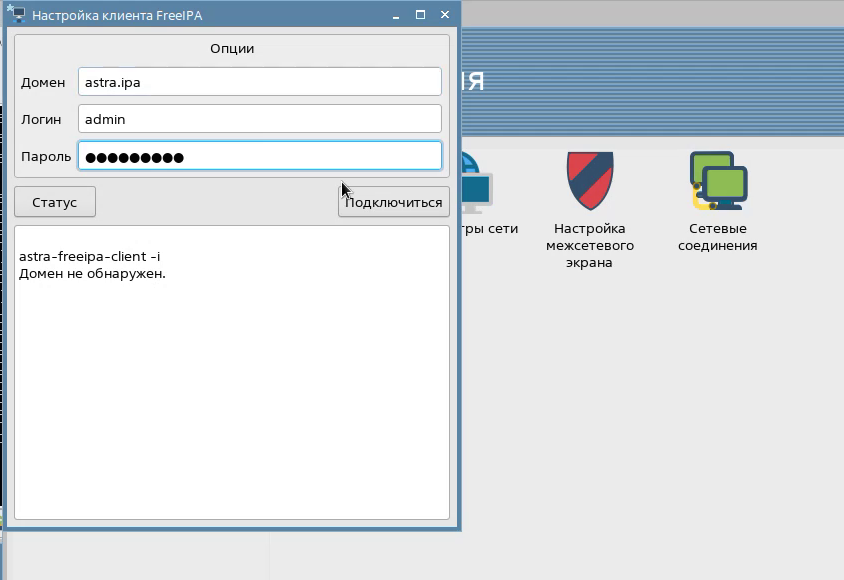Viewport: 844px width, 580px height.
Task: Click FreeIPA window title bar icon
Action: [16, 14]
